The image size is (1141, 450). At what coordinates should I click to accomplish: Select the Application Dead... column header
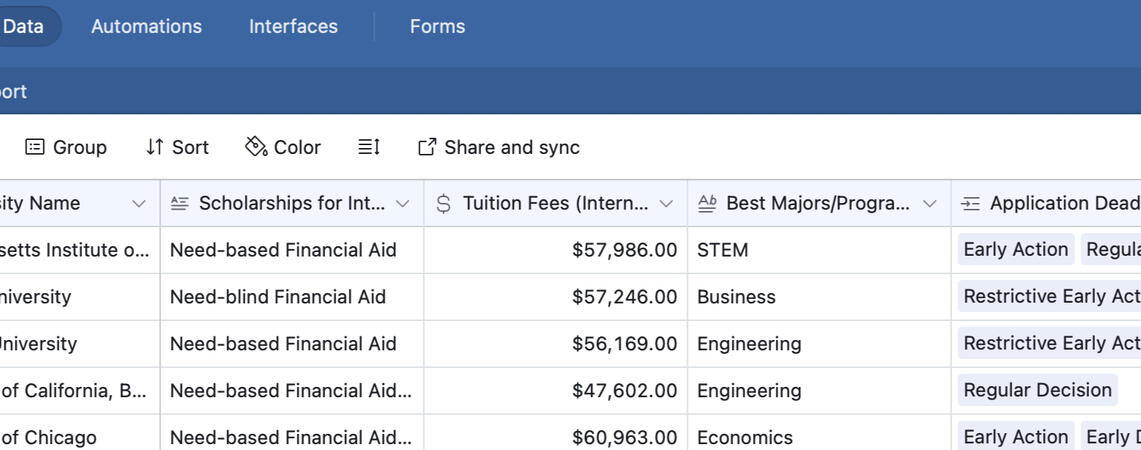(1046, 203)
